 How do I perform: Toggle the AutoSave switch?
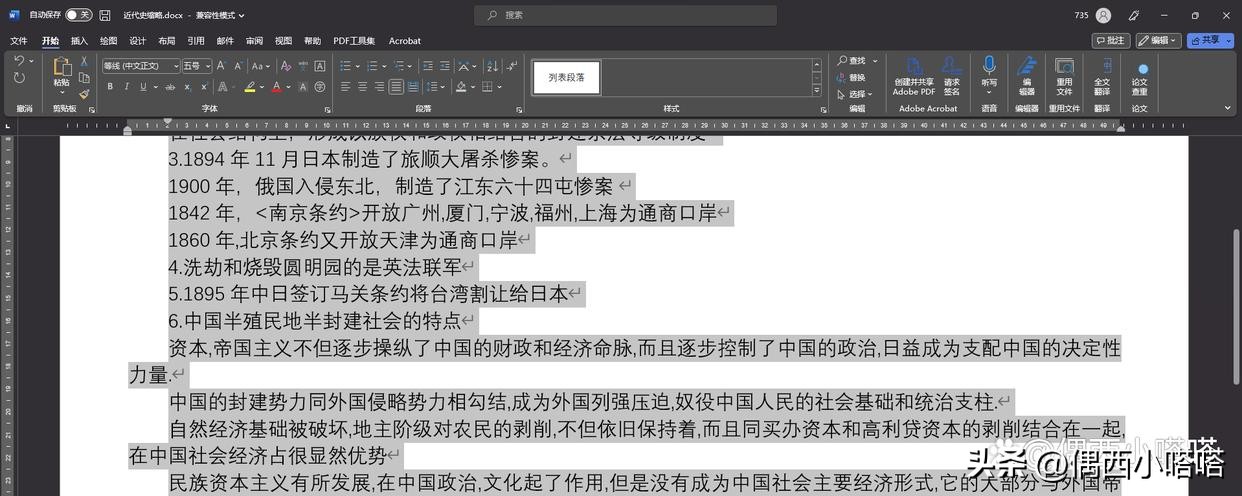coord(78,15)
